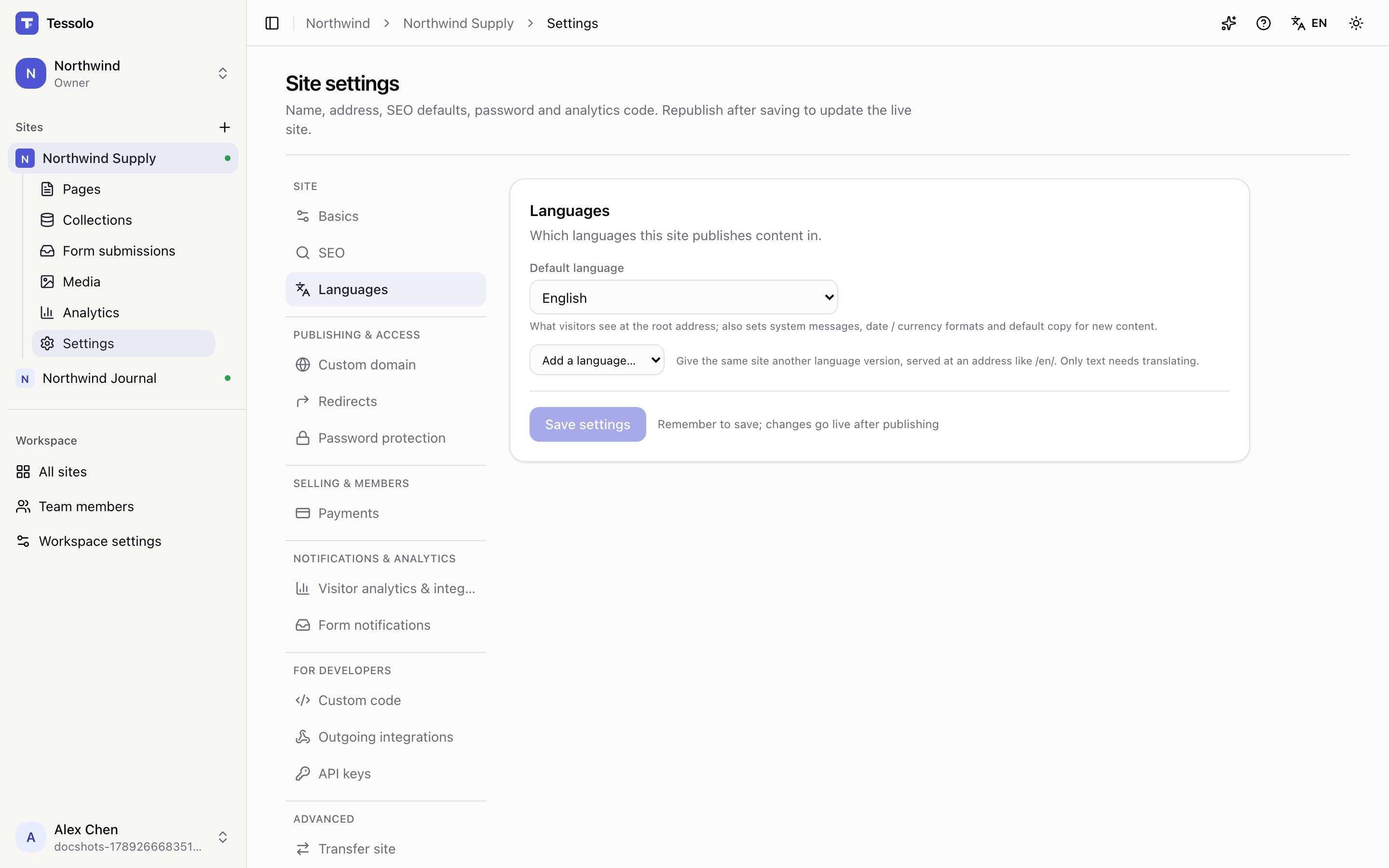
Task: Open Custom domain settings
Action: tap(386, 365)
